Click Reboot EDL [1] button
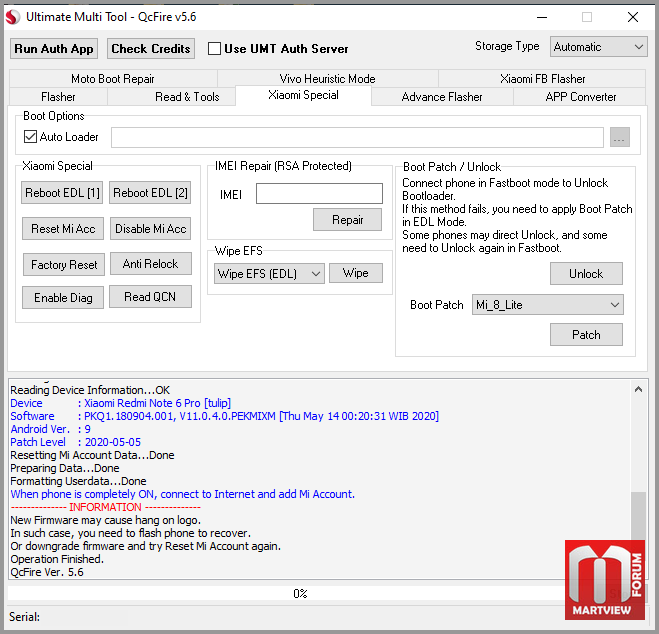 click(62, 193)
